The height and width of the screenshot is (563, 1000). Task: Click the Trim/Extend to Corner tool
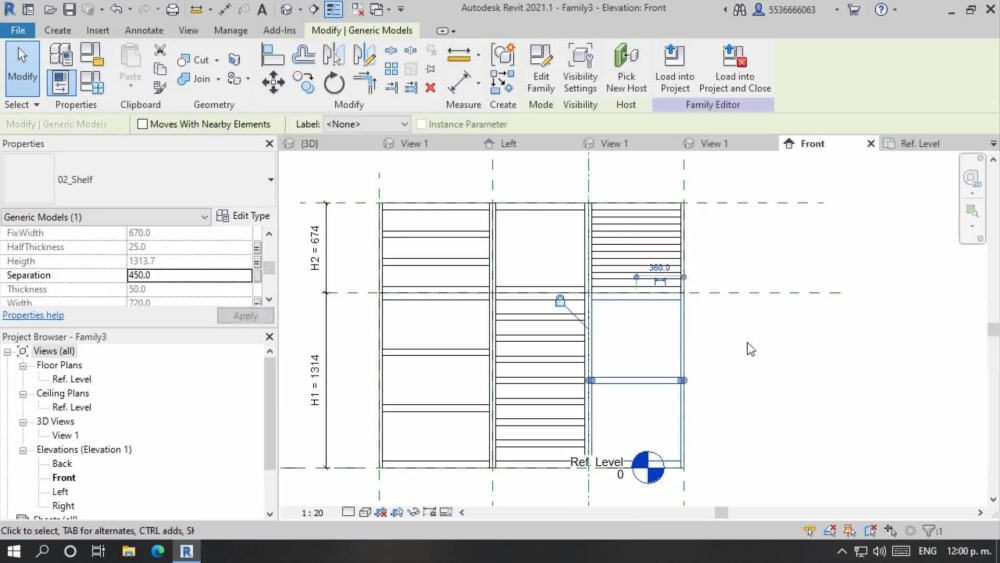coord(364,83)
